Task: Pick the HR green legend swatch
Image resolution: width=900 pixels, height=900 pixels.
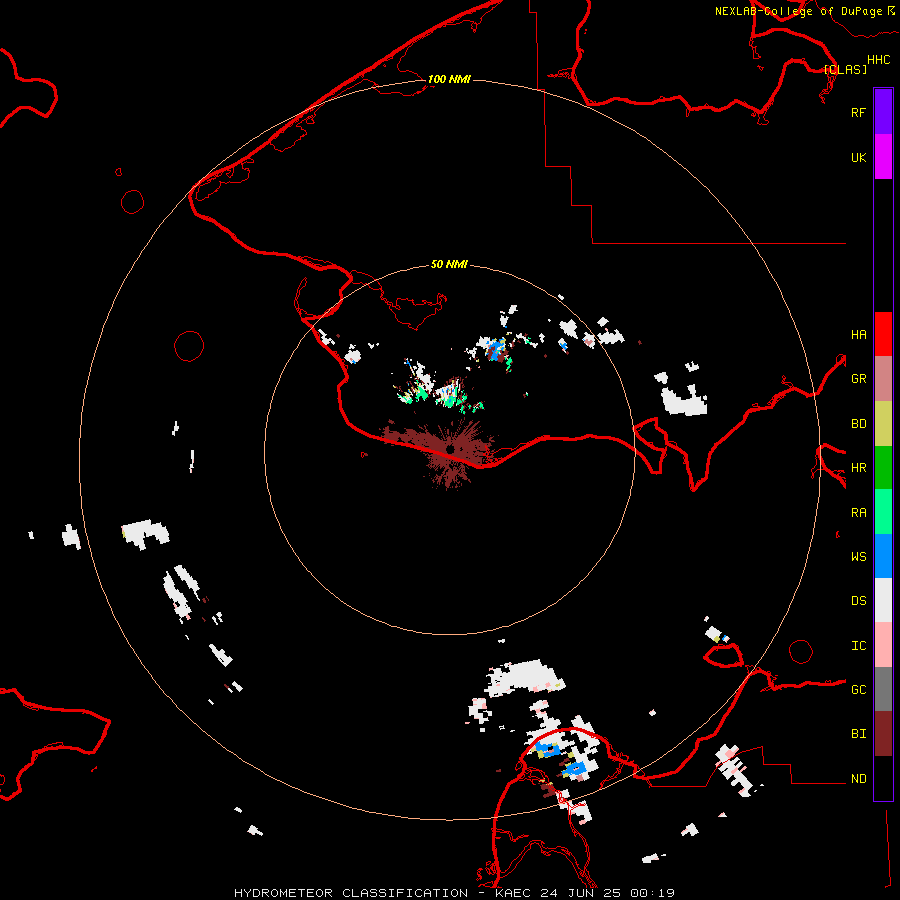Action: point(883,468)
